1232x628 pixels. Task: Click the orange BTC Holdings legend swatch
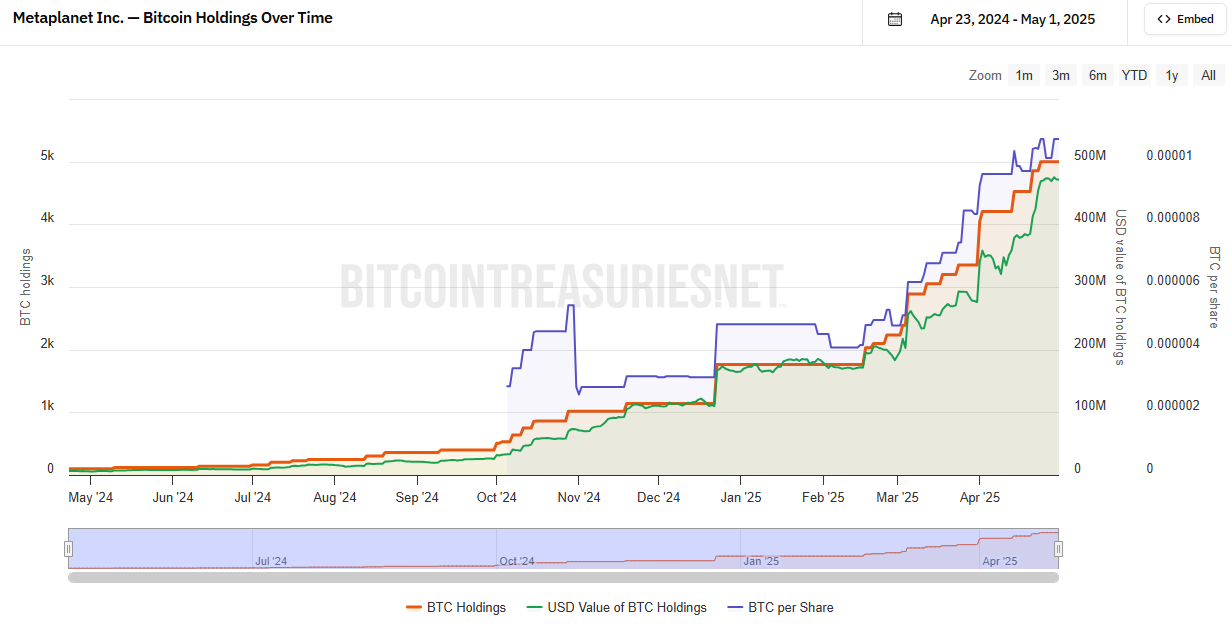[415, 607]
